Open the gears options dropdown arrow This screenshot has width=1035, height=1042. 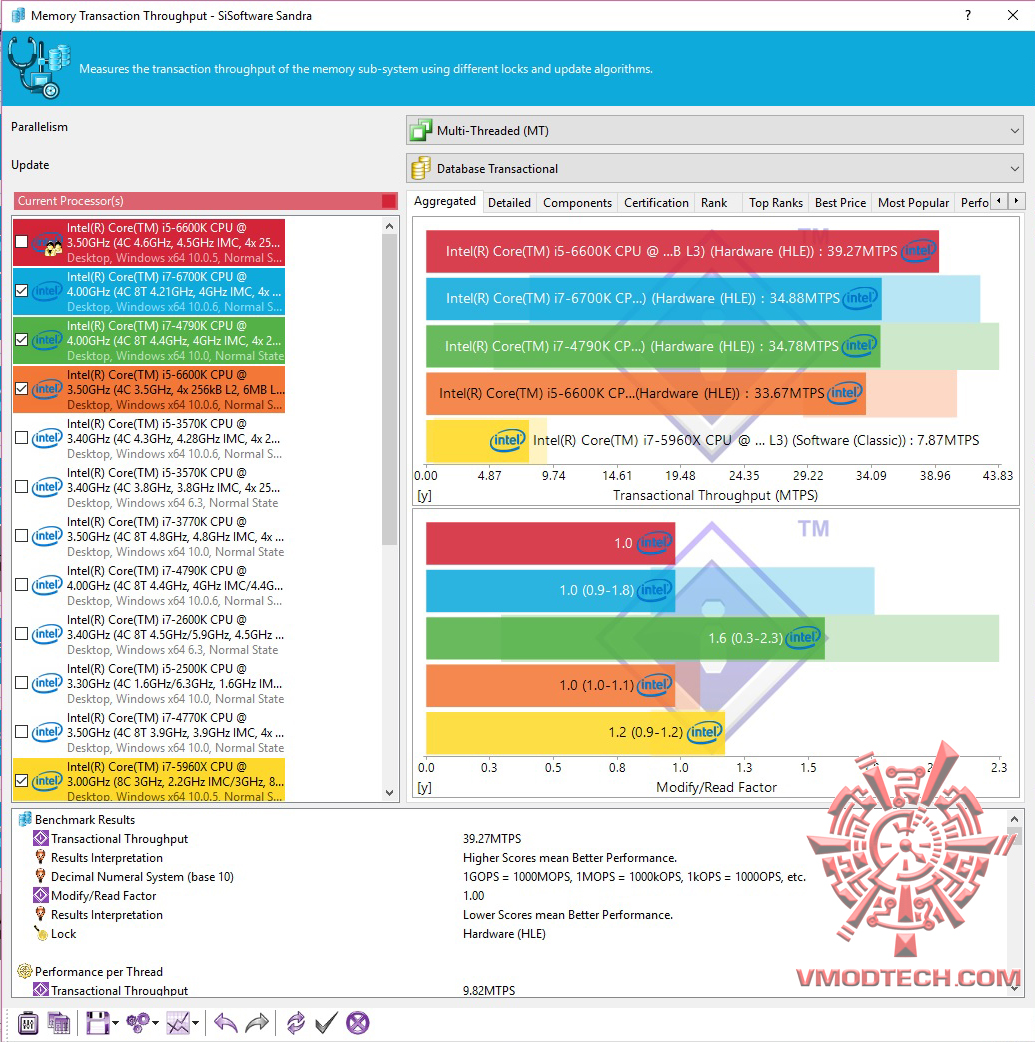coord(155,1023)
